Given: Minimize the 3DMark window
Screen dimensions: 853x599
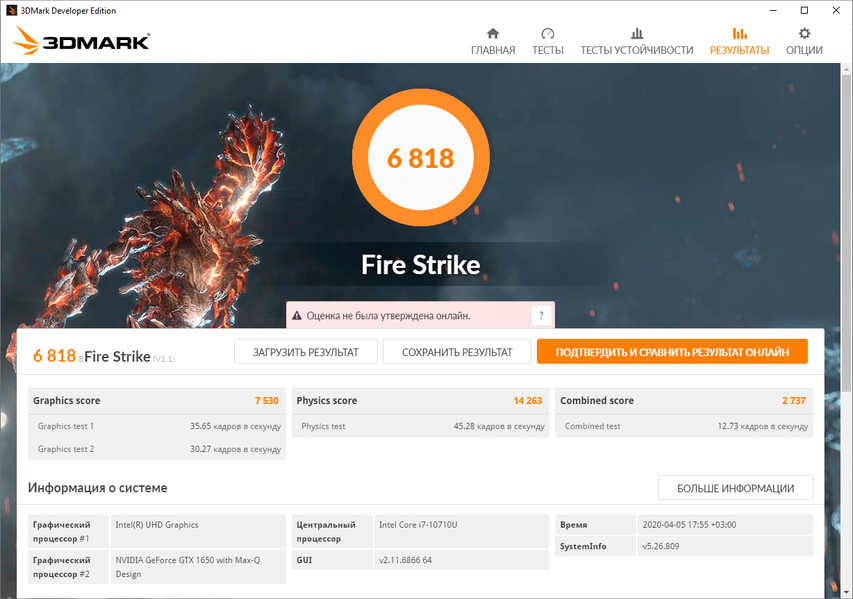Looking at the screenshot, I should 773,10.
